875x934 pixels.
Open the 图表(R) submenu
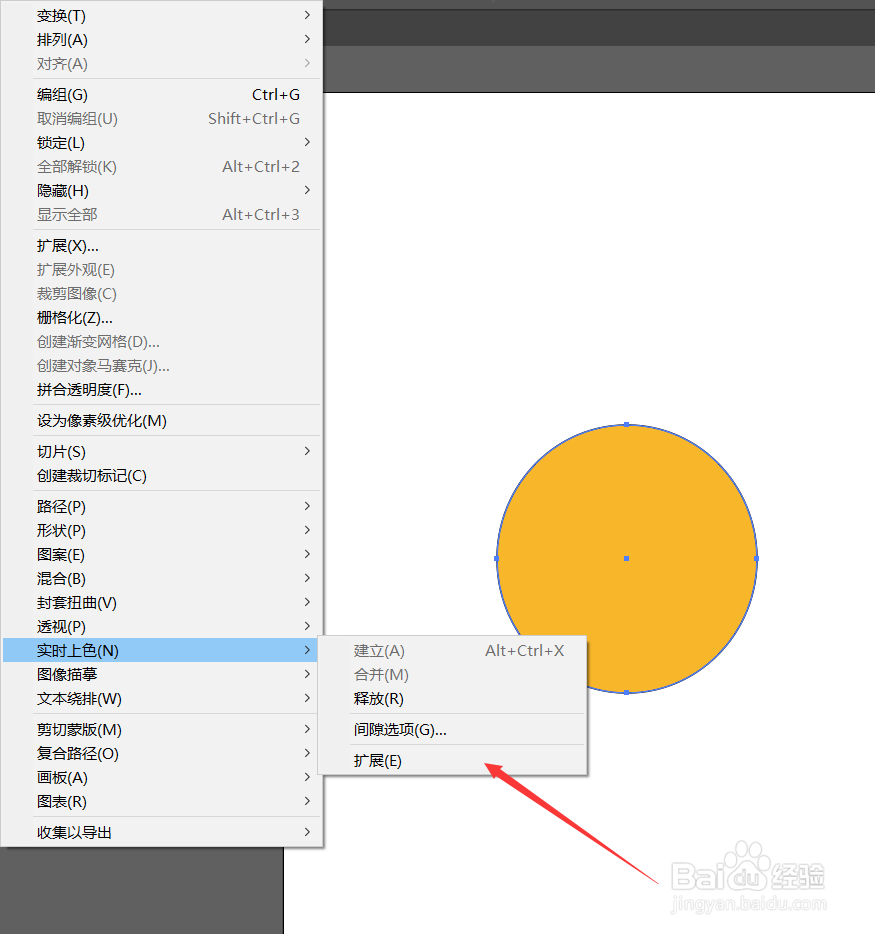click(x=162, y=801)
